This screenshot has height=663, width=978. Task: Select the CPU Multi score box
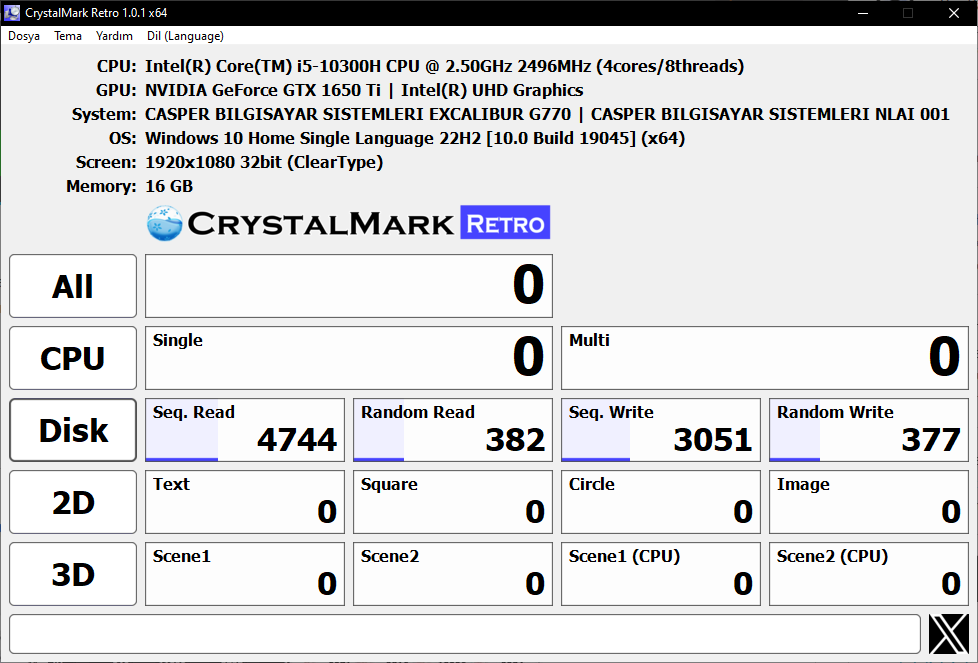[765, 358]
